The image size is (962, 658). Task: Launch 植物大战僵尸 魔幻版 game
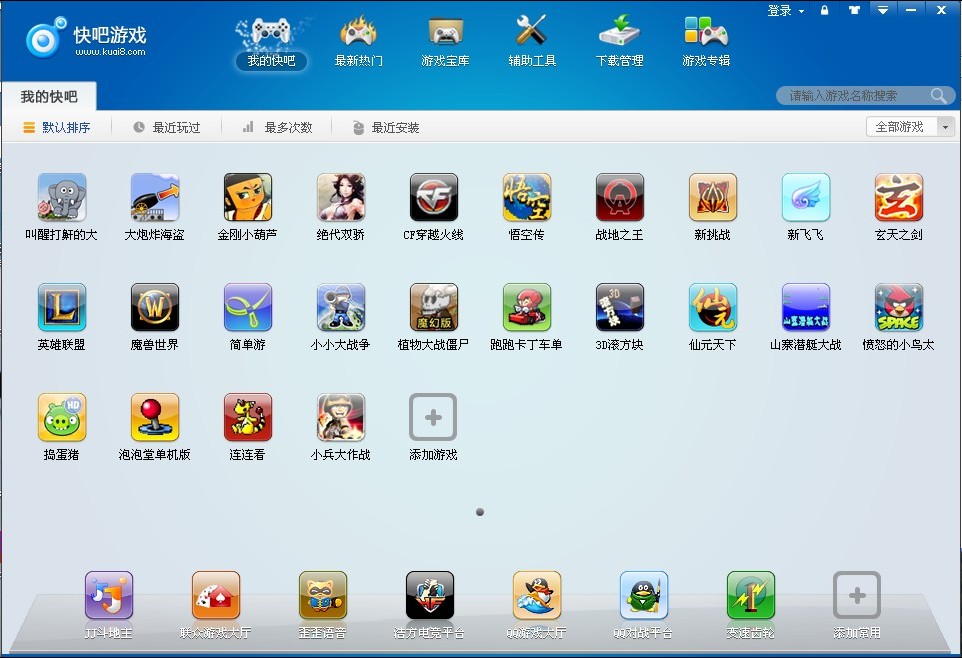point(434,307)
